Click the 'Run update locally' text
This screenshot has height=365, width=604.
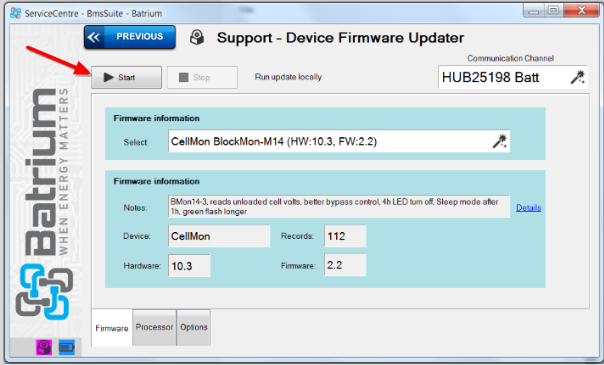coord(288,77)
